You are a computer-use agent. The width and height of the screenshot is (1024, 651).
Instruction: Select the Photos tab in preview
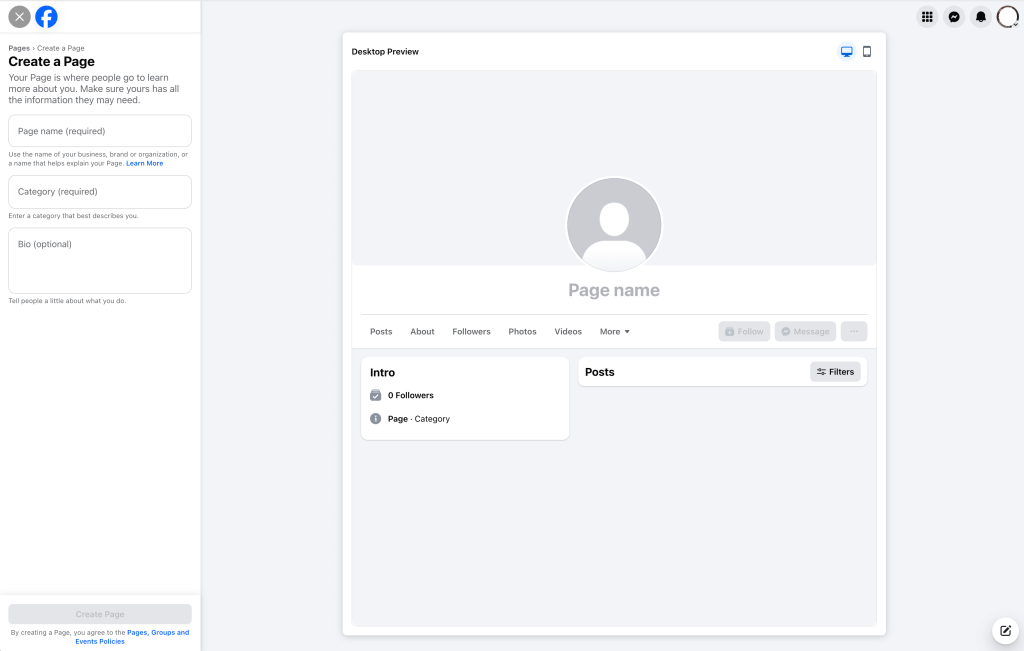522,332
